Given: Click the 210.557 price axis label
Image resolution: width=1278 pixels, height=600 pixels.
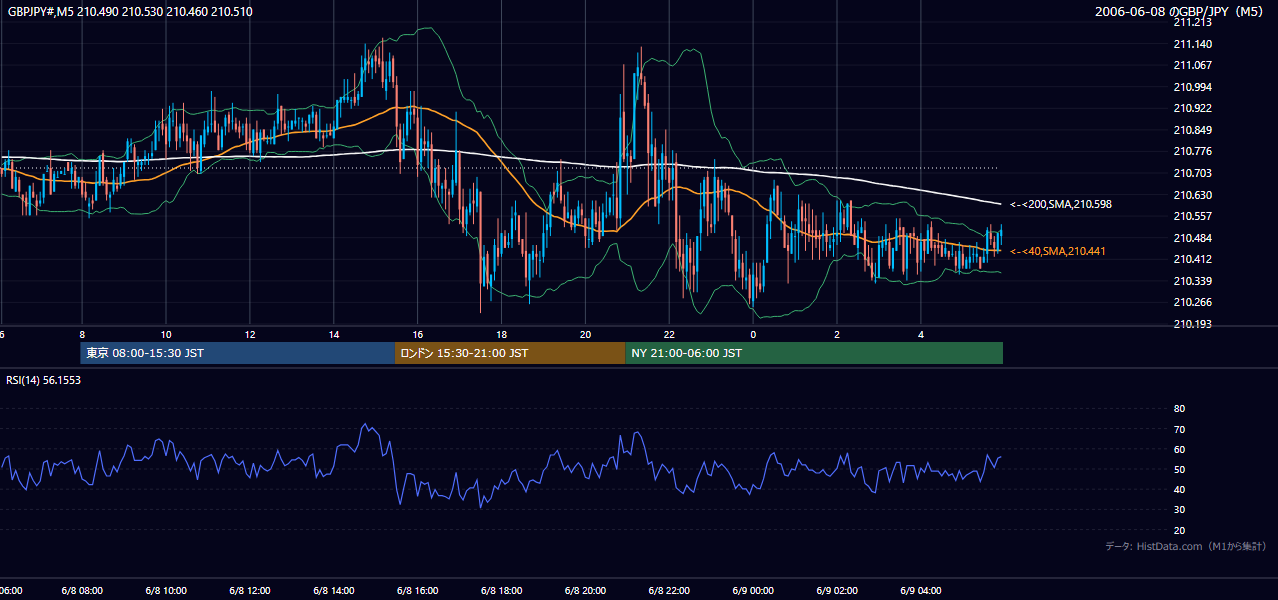Looking at the screenshot, I should (x=1193, y=216).
